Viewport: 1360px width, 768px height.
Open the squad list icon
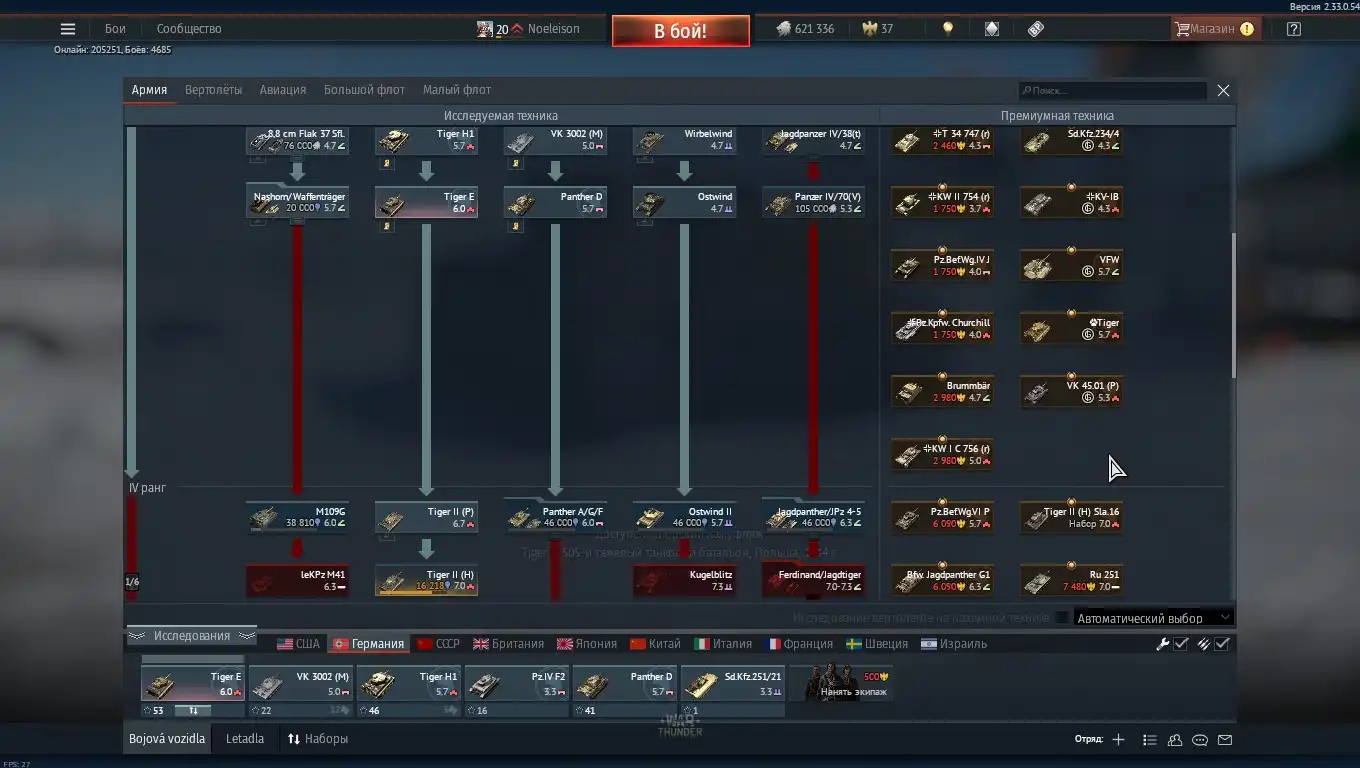click(x=1150, y=740)
